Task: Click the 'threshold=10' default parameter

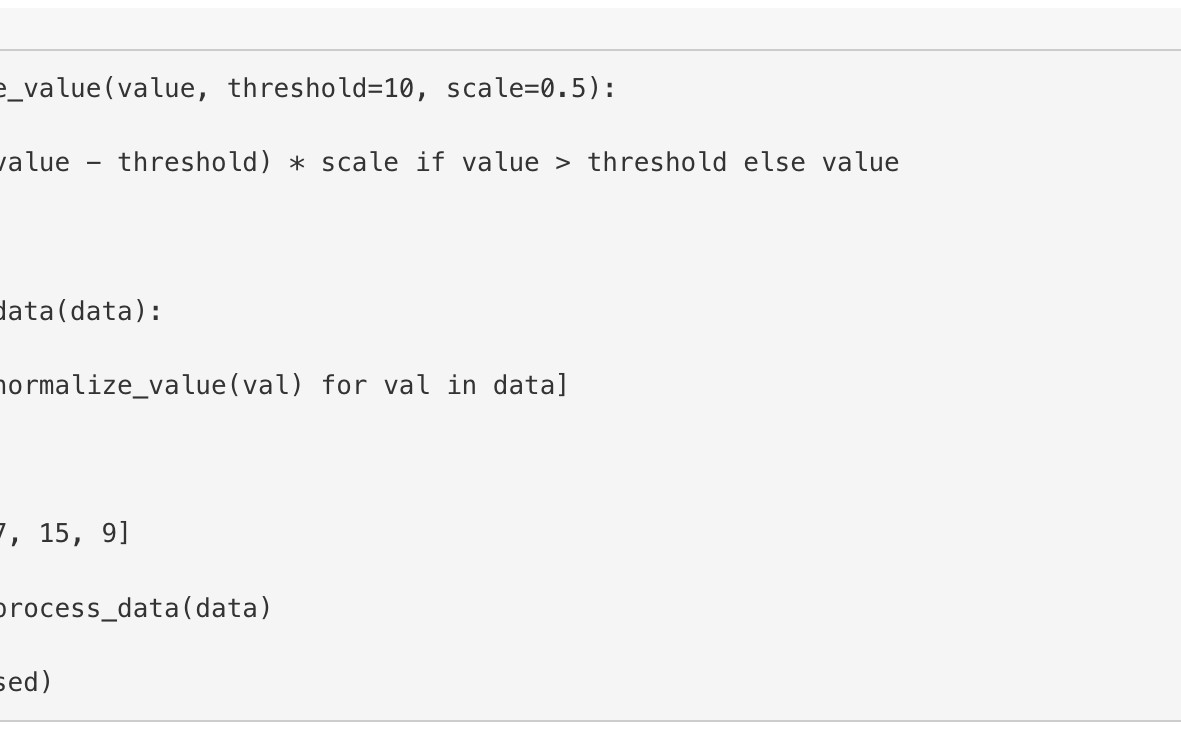Action: [320, 89]
